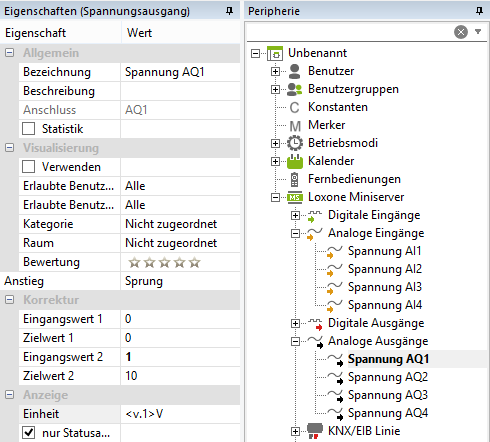Viewport: 490px width, 442px height.
Task: Select the Merker tree label
Action: pyautogui.click(x=326, y=125)
